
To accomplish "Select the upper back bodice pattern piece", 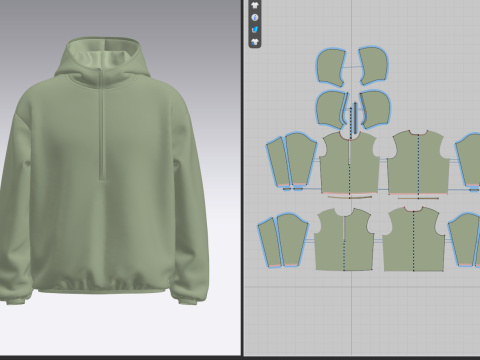I will [x=419, y=162].
